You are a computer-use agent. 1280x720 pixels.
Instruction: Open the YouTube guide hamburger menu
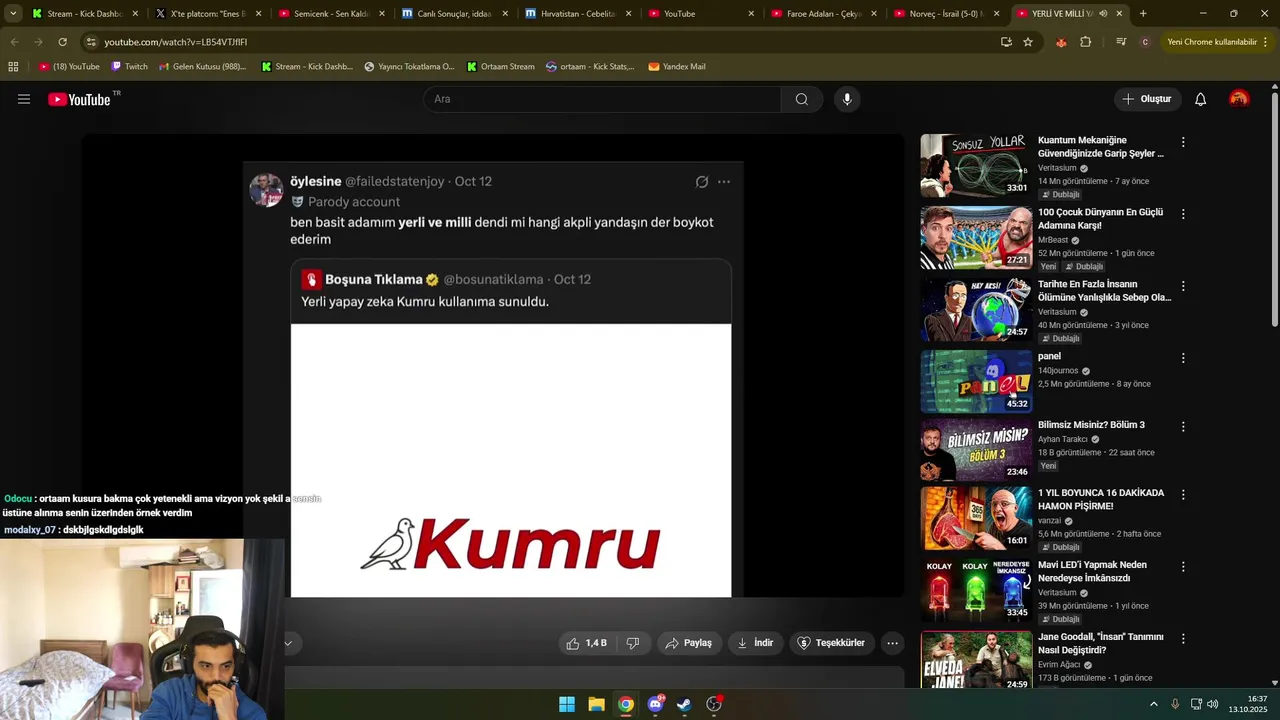pyautogui.click(x=24, y=99)
